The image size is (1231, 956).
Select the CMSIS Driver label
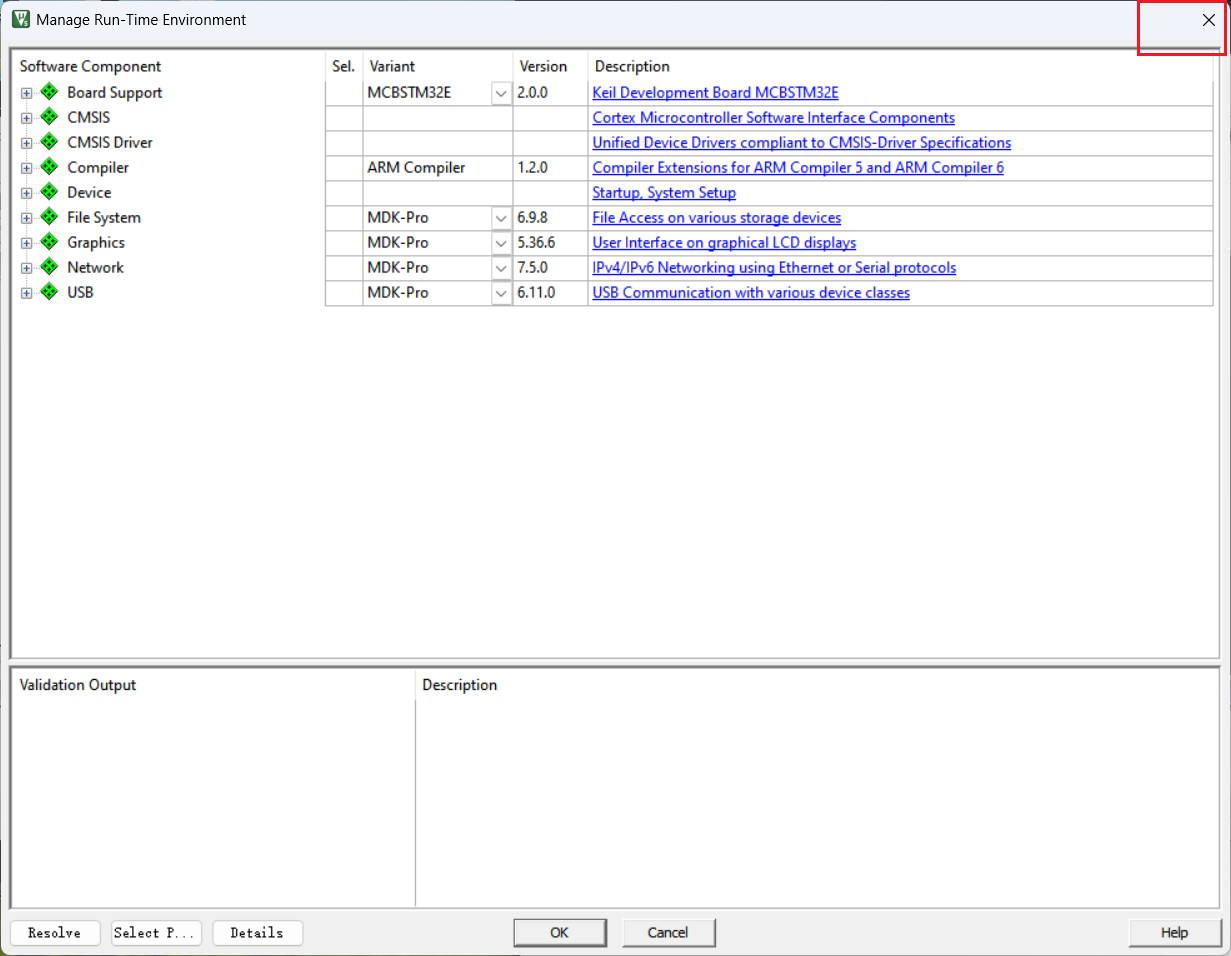pos(110,143)
